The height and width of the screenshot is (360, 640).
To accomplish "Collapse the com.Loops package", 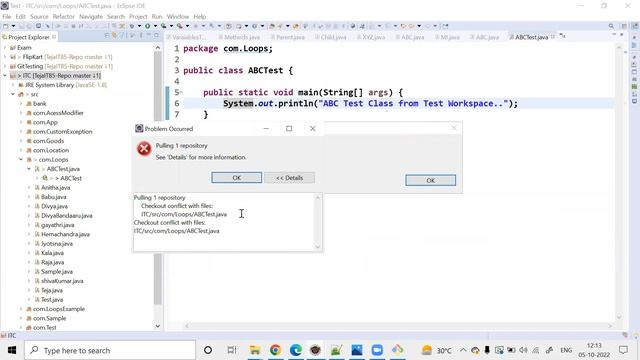I will click(x=21, y=160).
